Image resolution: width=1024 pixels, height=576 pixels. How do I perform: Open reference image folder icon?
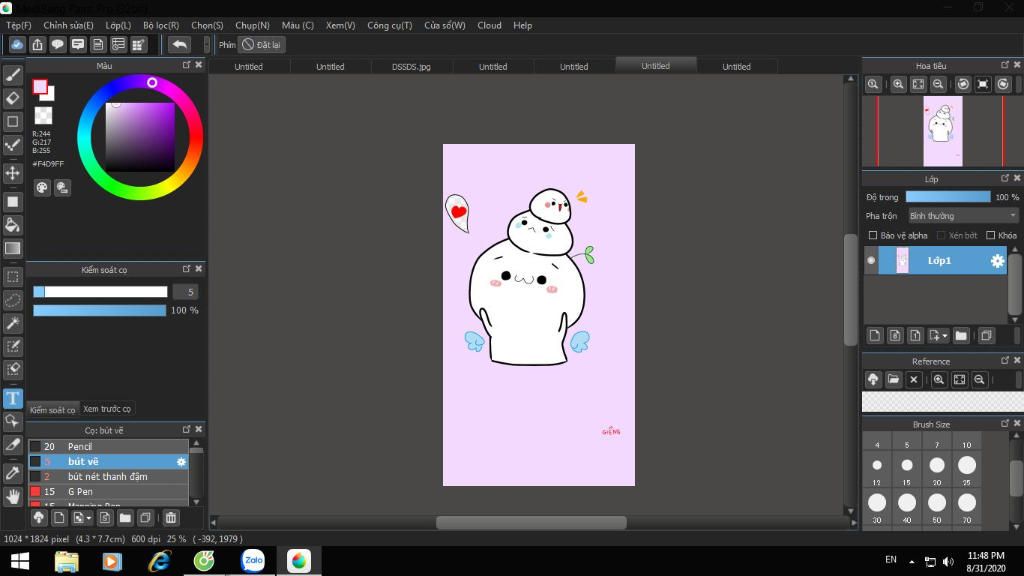pyautogui.click(x=893, y=379)
